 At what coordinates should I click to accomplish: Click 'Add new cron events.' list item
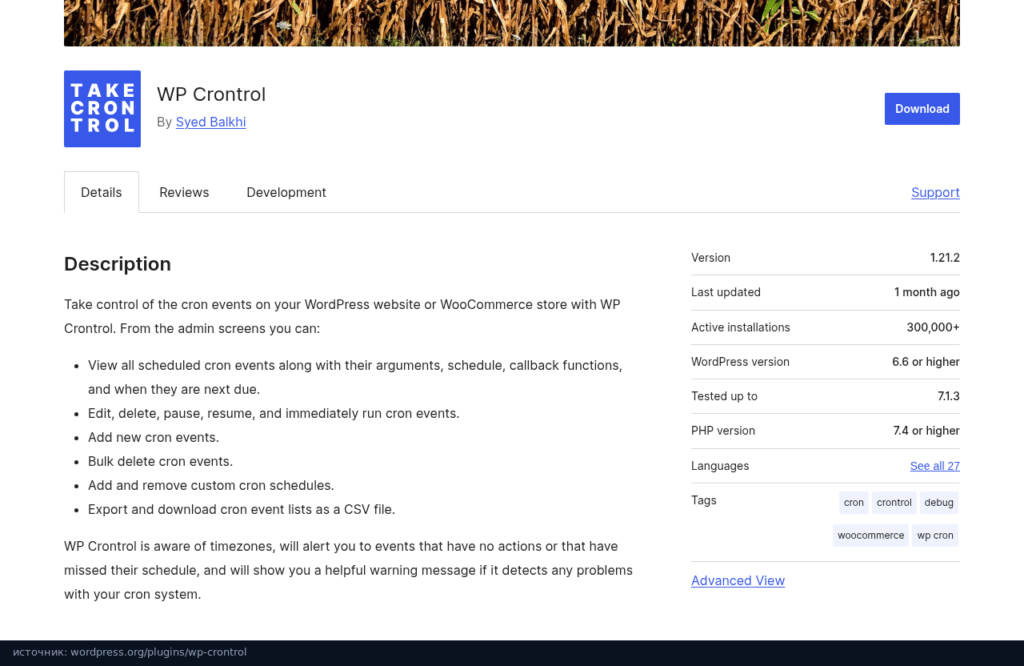(153, 437)
